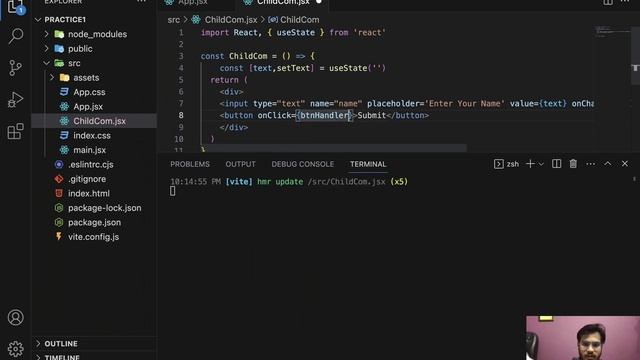Screen dimensions: 640x360
Task: Open the Source Control view
Action: 16,68
